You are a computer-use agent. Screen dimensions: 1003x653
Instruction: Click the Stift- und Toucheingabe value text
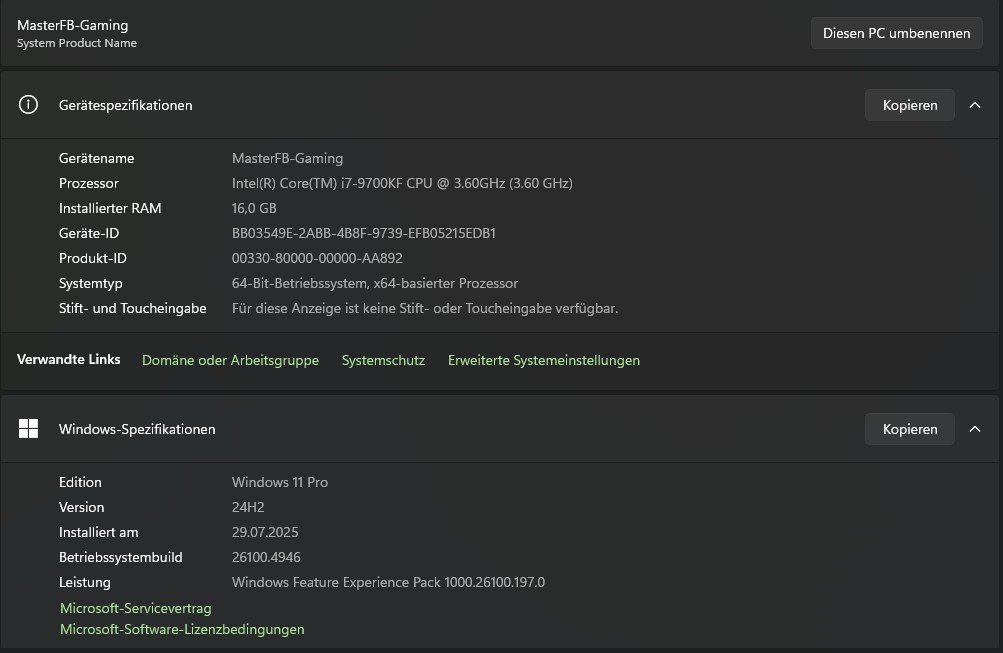pyautogui.click(x=425, y=308)
